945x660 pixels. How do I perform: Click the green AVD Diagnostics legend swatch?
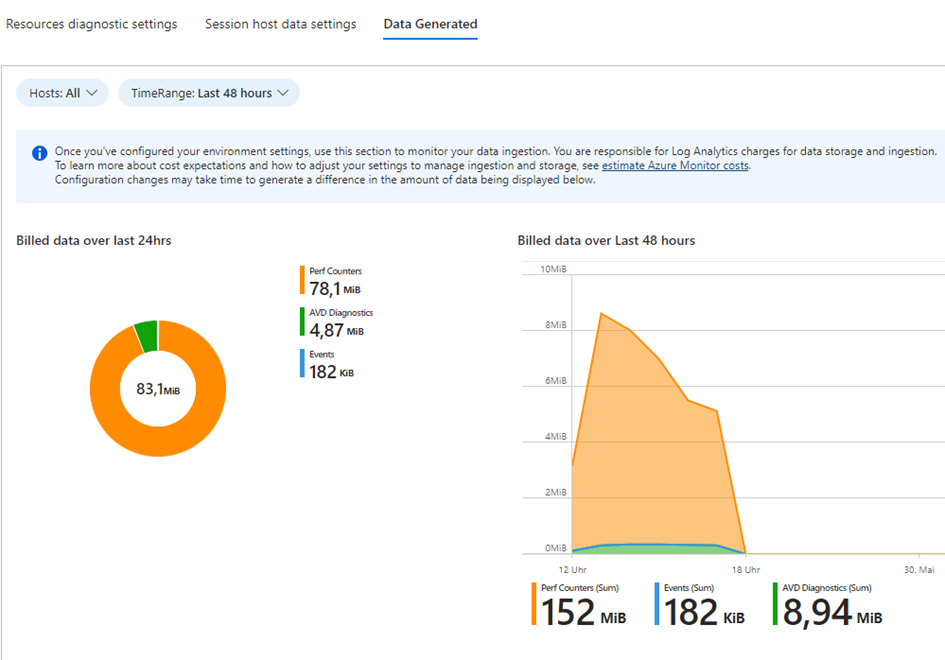[302, 322]
